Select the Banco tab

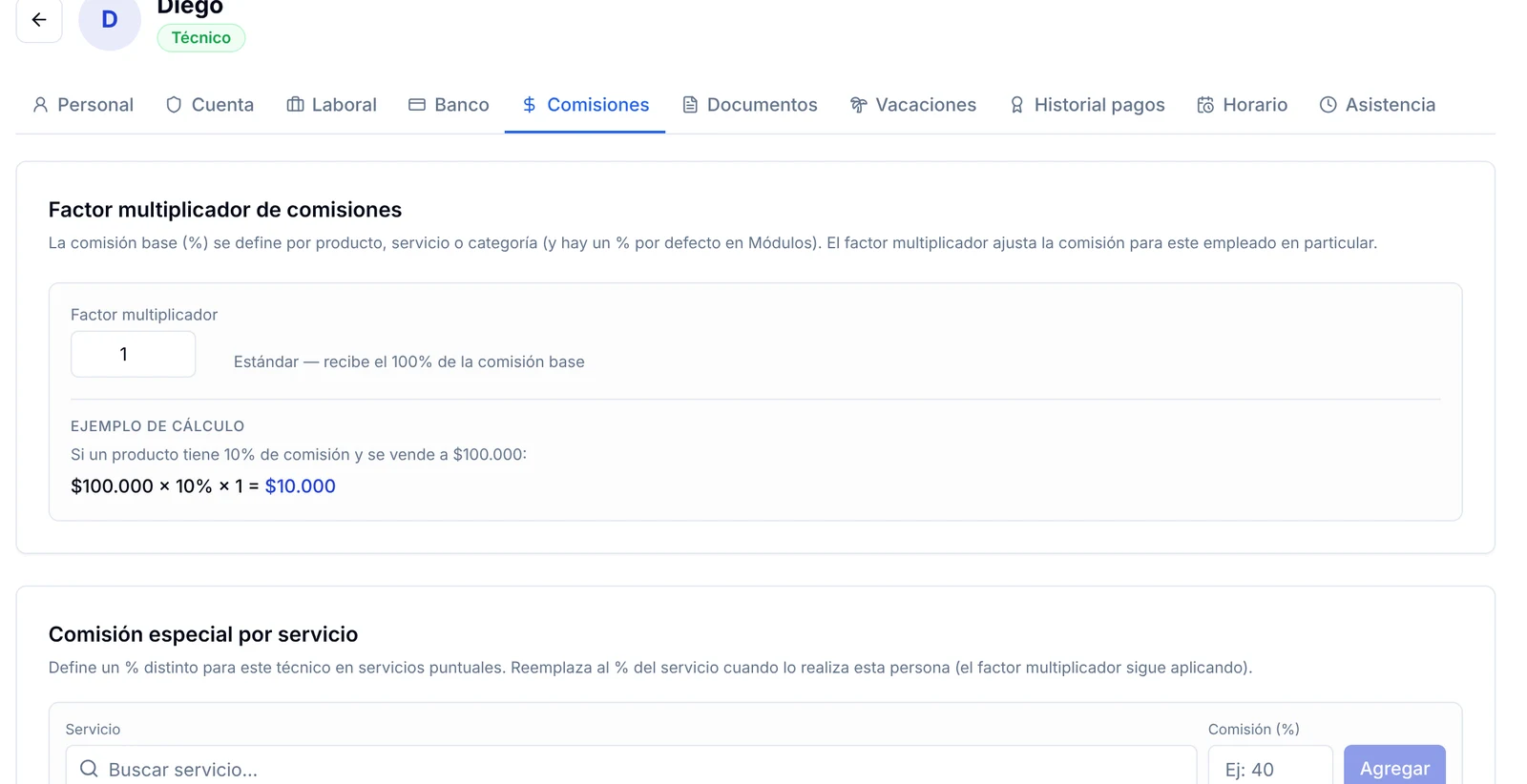point(449,105)
